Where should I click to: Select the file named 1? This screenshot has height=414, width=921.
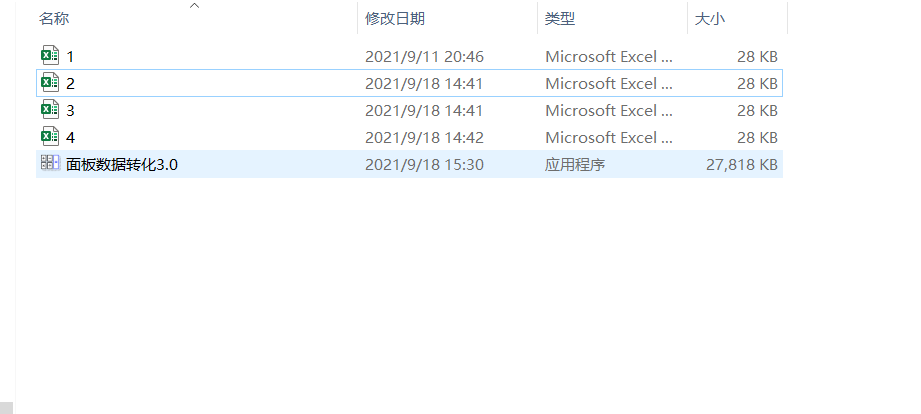[x=70, y=57]
